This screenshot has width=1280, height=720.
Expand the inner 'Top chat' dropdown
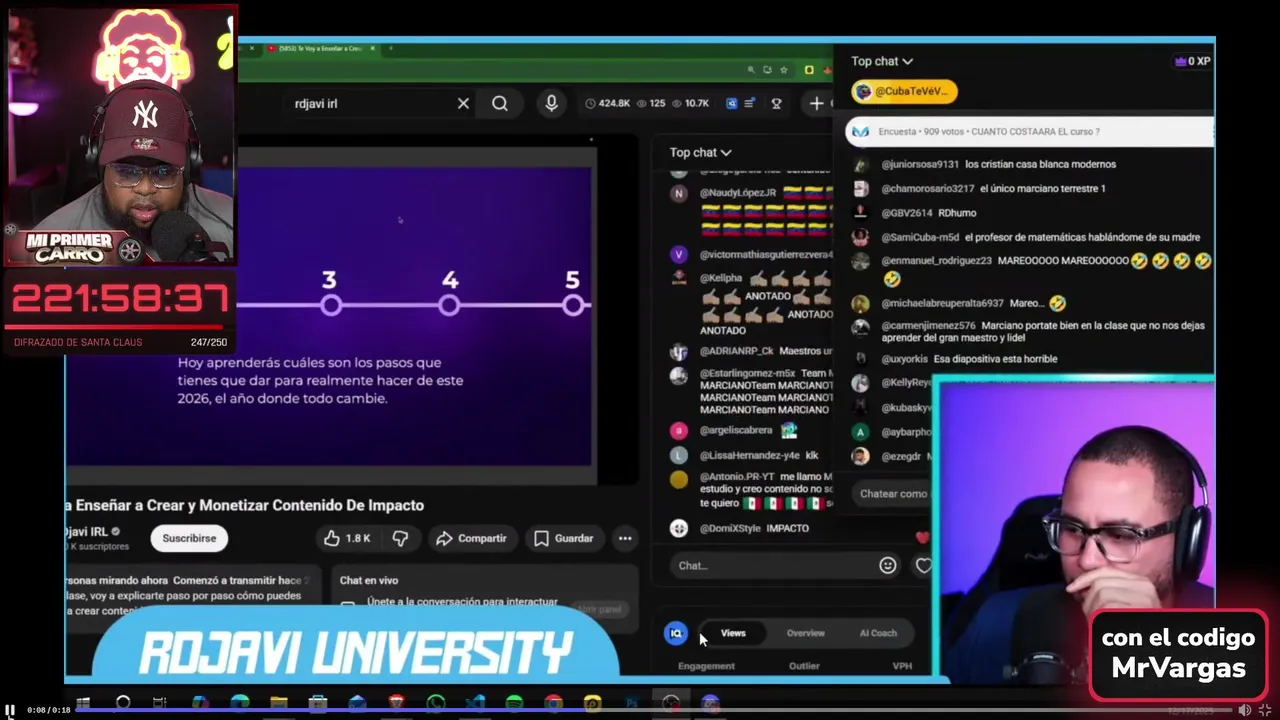pos(700,152)
